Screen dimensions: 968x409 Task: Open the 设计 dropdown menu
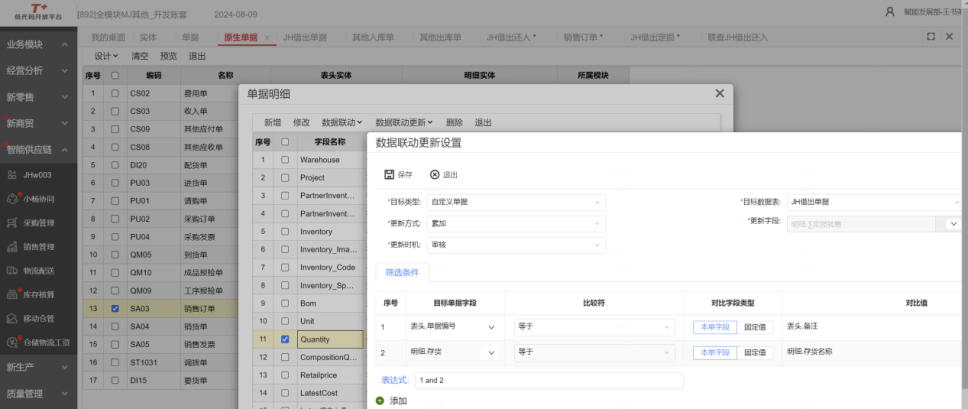click(106, 56)
